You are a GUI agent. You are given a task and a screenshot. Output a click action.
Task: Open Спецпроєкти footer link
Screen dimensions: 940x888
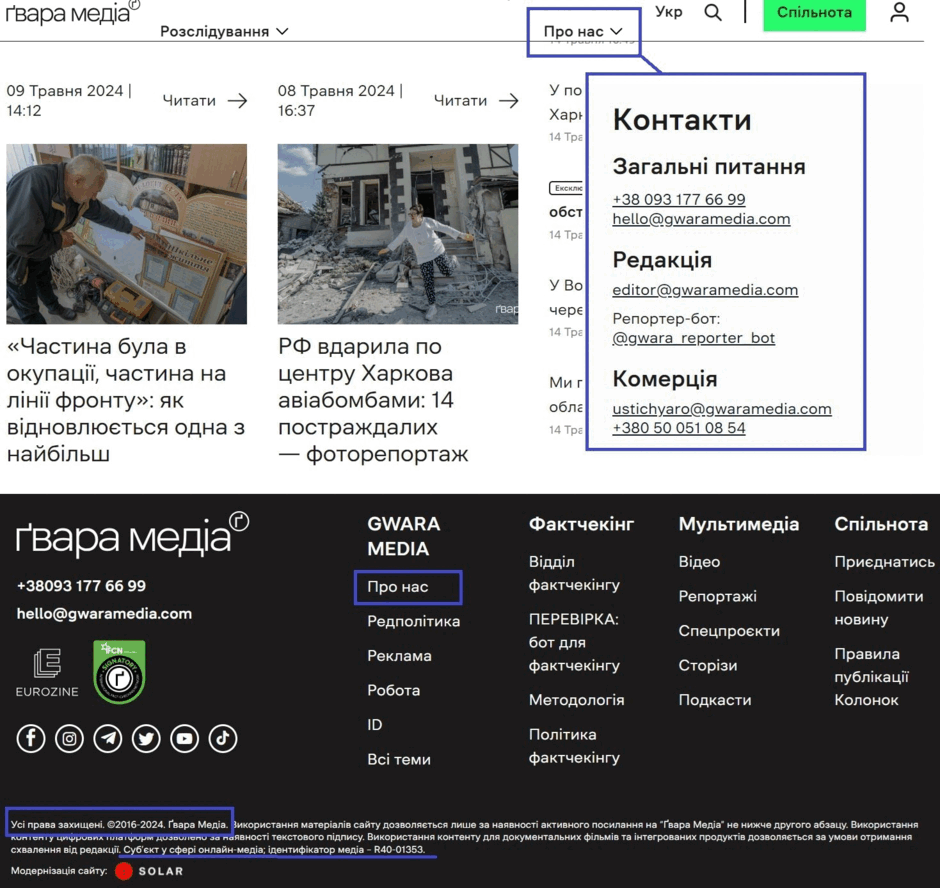729,631
